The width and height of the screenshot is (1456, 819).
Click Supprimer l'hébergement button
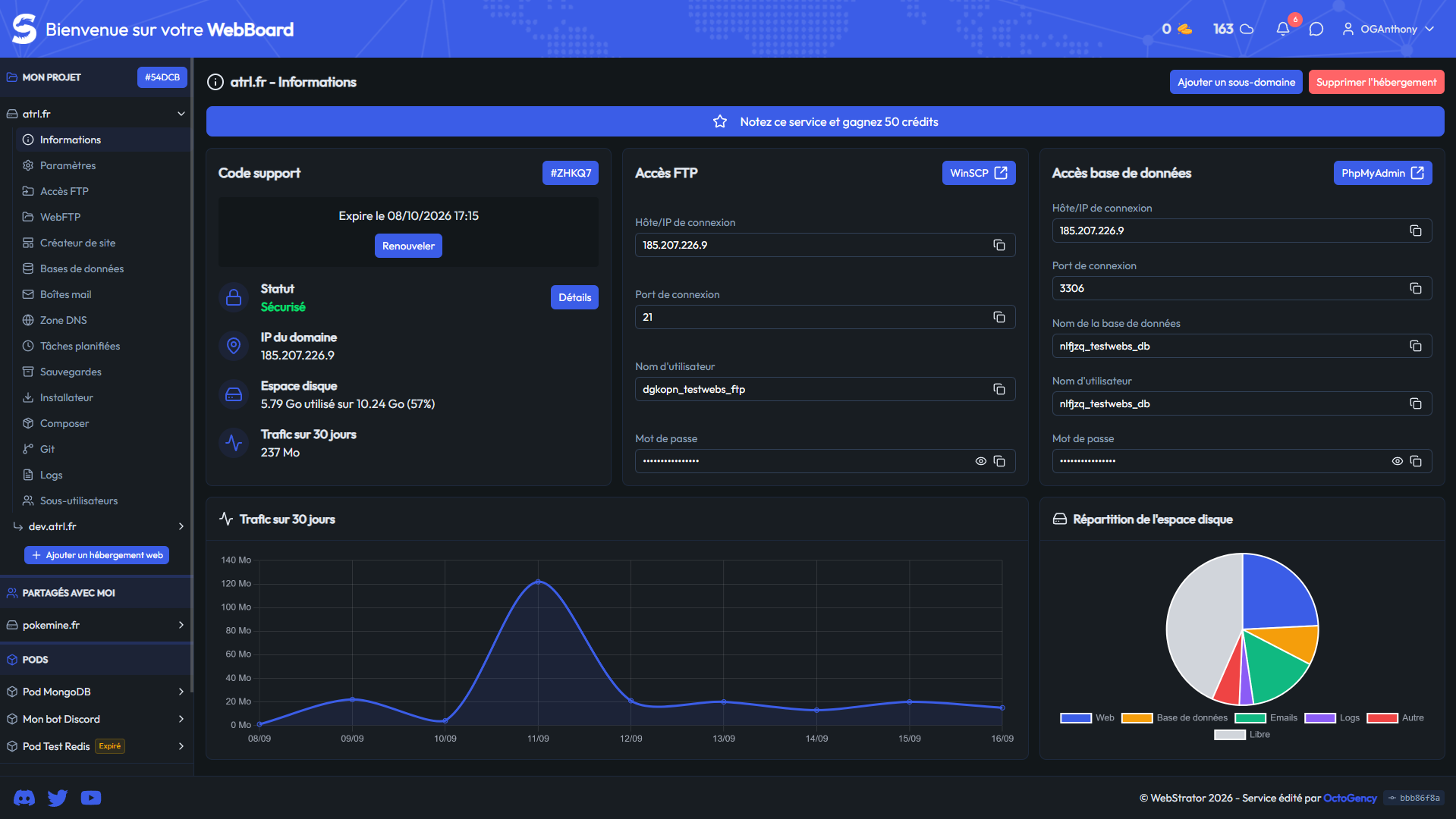1376,82
